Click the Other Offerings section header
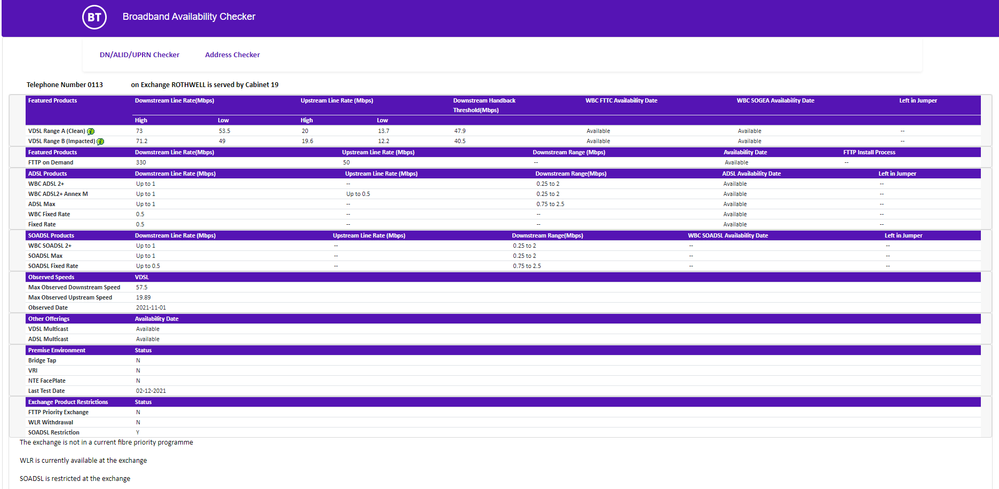The width and height of the screenshot is (999, 489). (x=48, y=318)
